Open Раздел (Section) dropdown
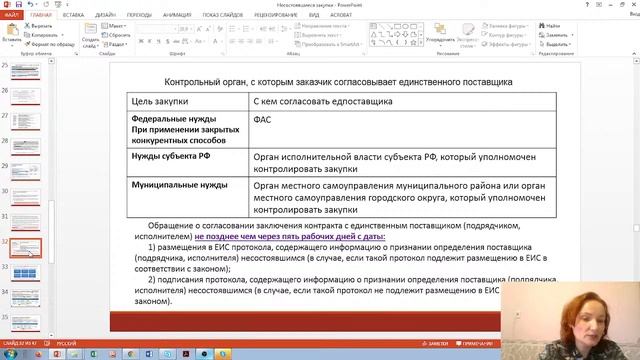 (x=115, y=44)
